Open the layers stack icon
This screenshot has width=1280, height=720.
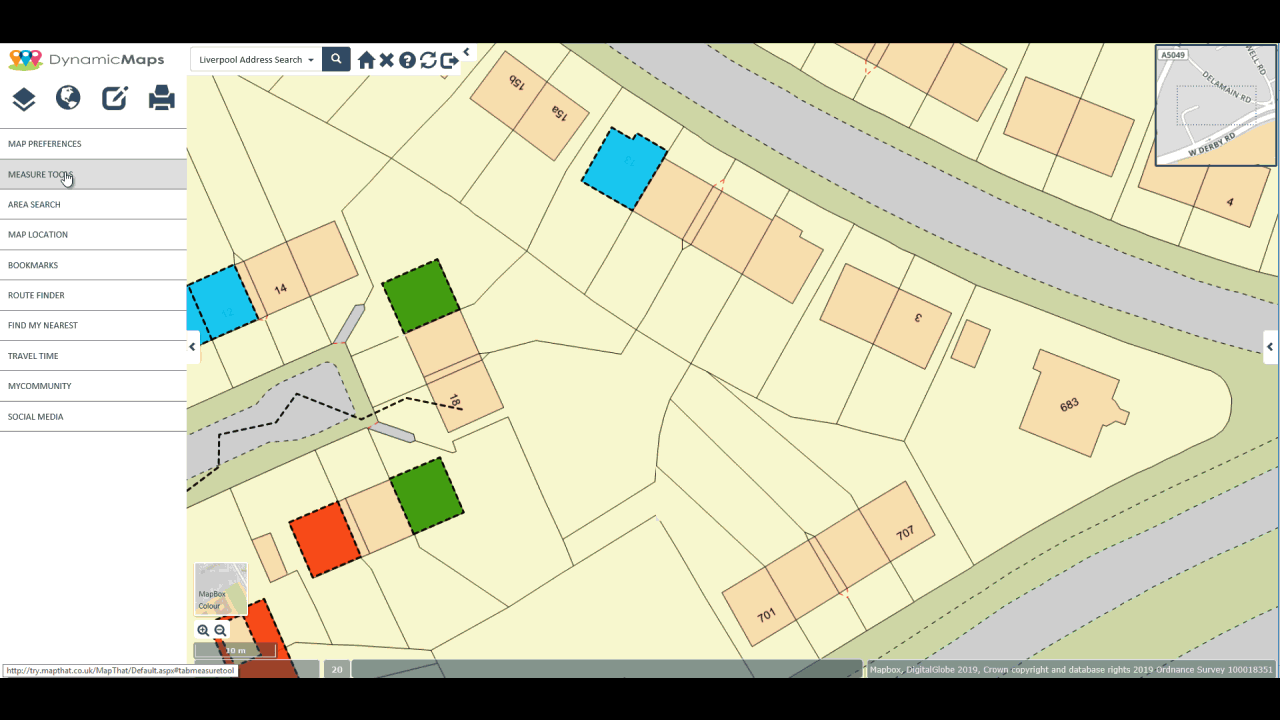[x=24, y=98]
